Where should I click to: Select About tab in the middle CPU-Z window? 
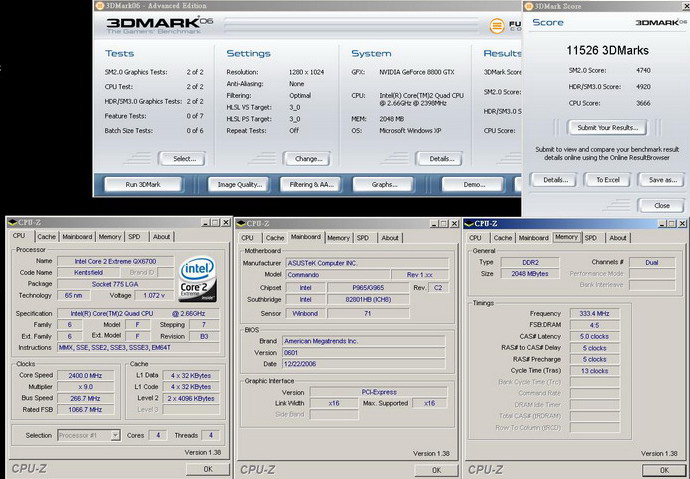pyautogui.click(x=390, y=237)
